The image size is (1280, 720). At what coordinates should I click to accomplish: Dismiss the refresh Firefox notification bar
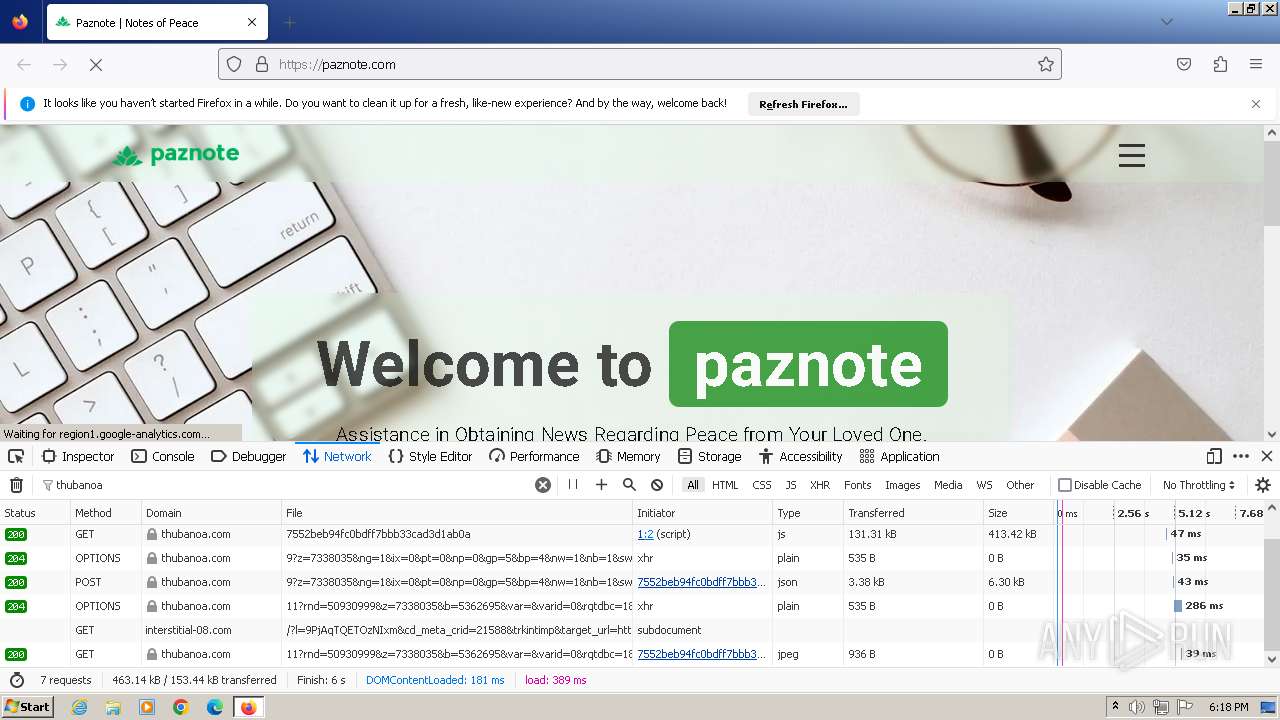pos(1256,103)
